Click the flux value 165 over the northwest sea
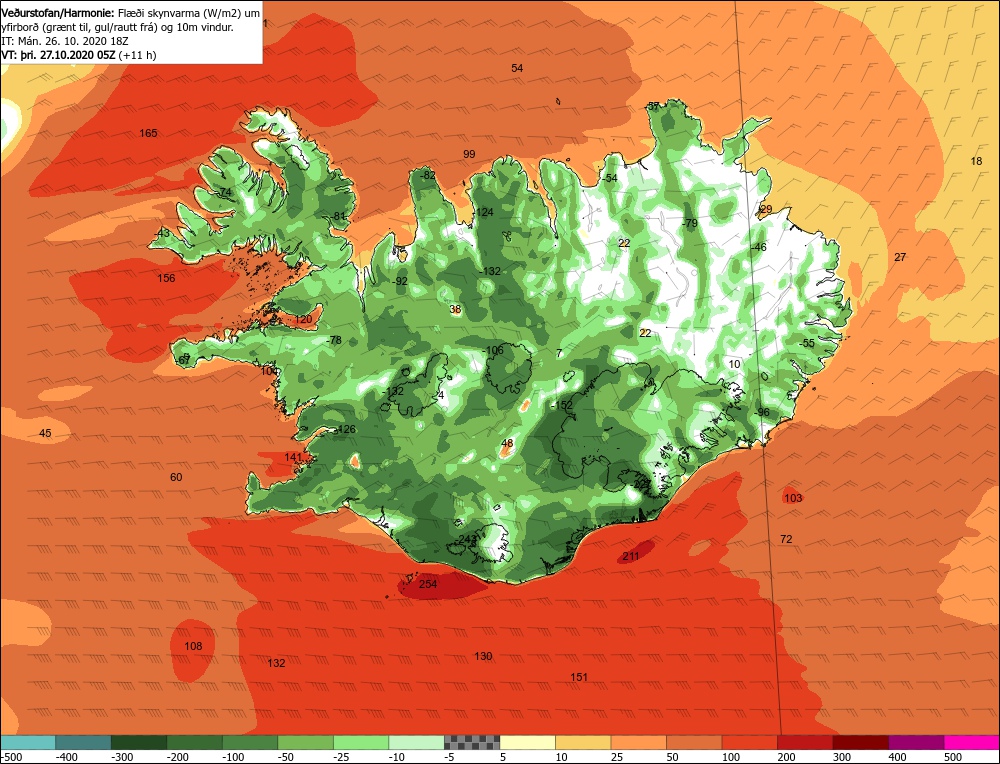The width and height of the screenshot is (1000, 764). 148,133
